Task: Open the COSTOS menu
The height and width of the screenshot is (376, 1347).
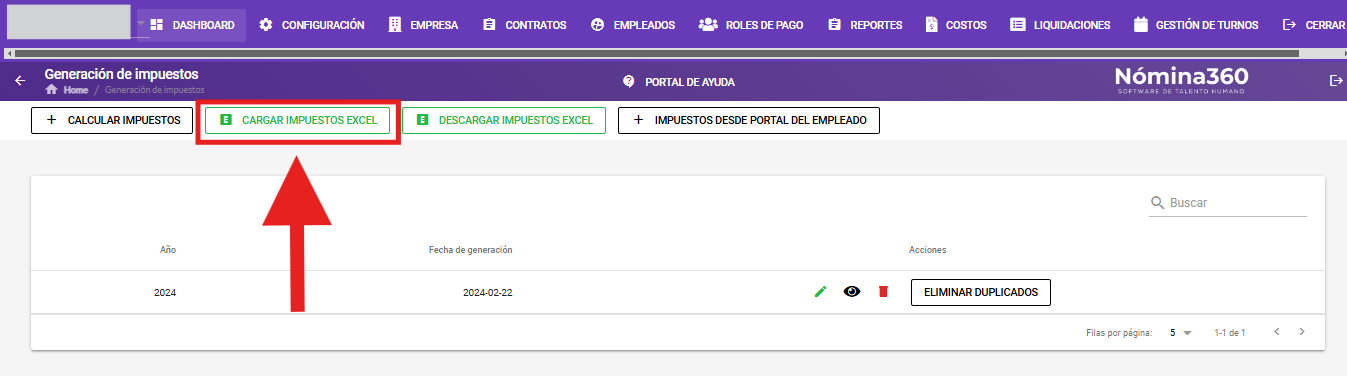Action: coord(956,25)
